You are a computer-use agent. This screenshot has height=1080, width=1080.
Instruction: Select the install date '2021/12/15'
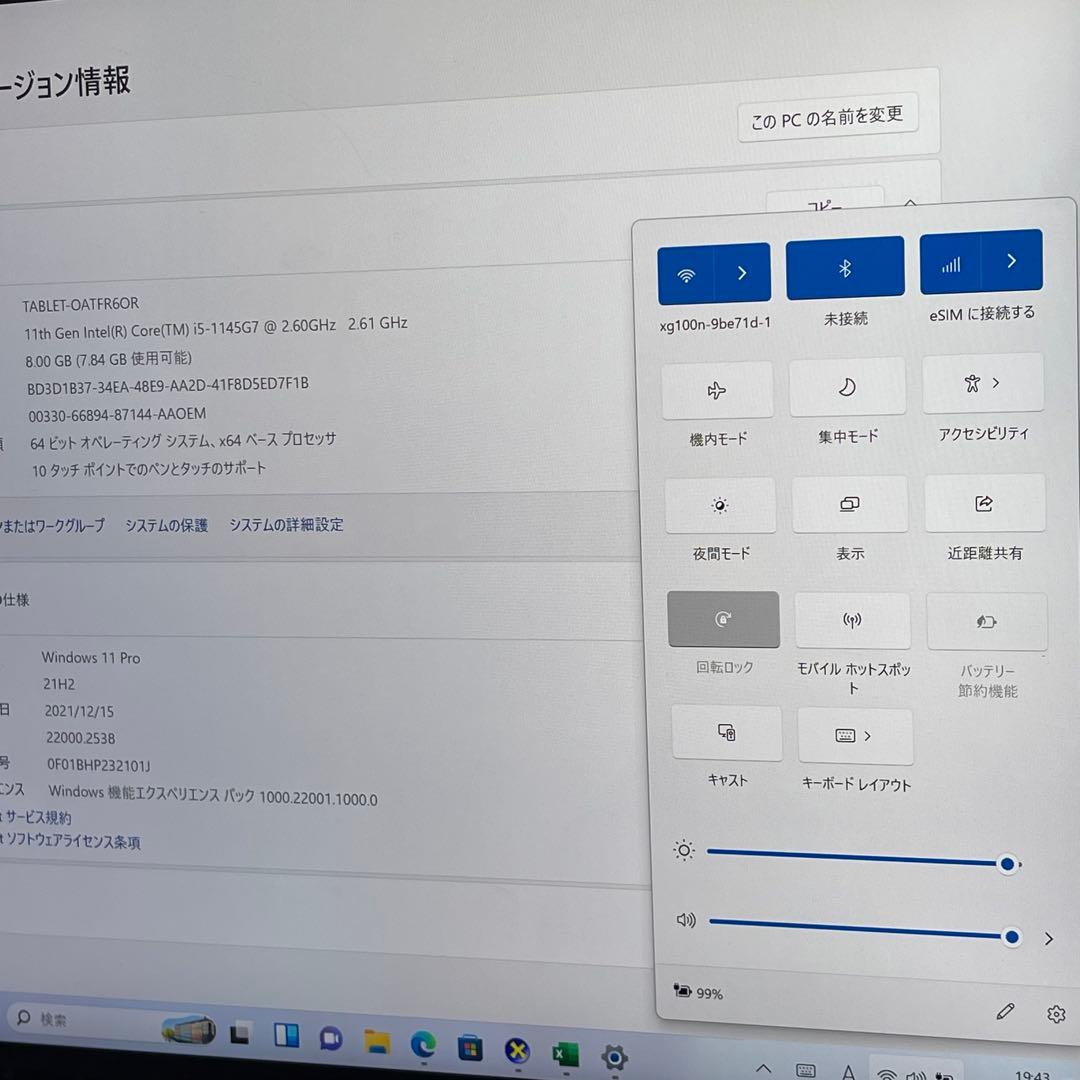[x=79, y=712]
